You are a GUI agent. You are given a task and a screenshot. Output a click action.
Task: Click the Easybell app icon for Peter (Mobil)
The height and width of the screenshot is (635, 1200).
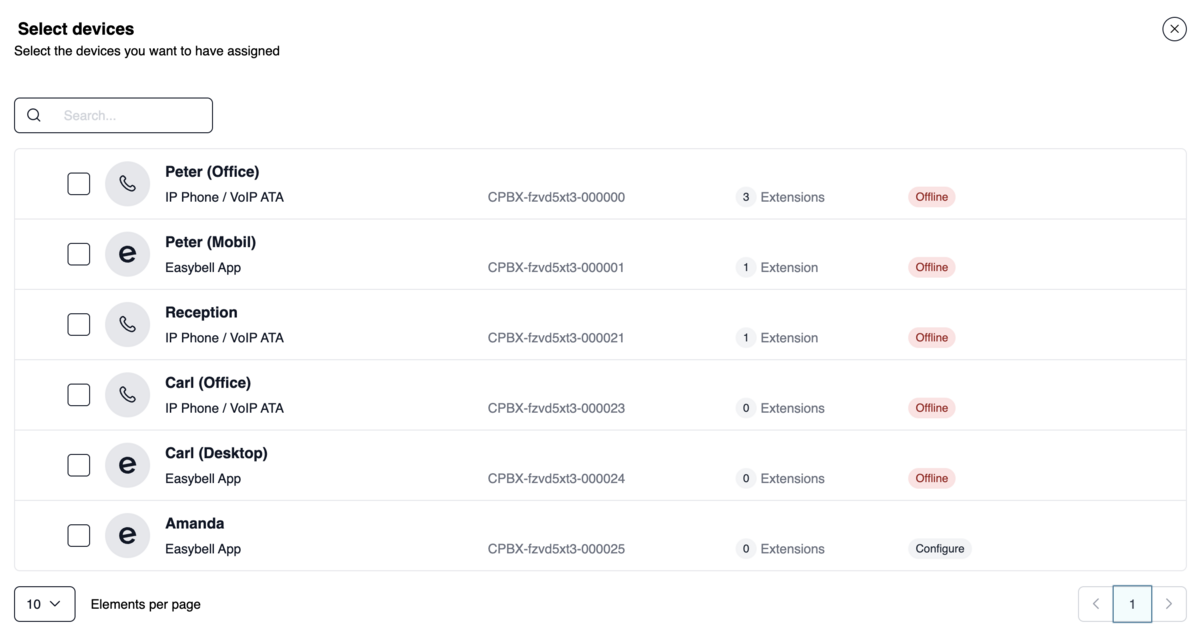128,254
